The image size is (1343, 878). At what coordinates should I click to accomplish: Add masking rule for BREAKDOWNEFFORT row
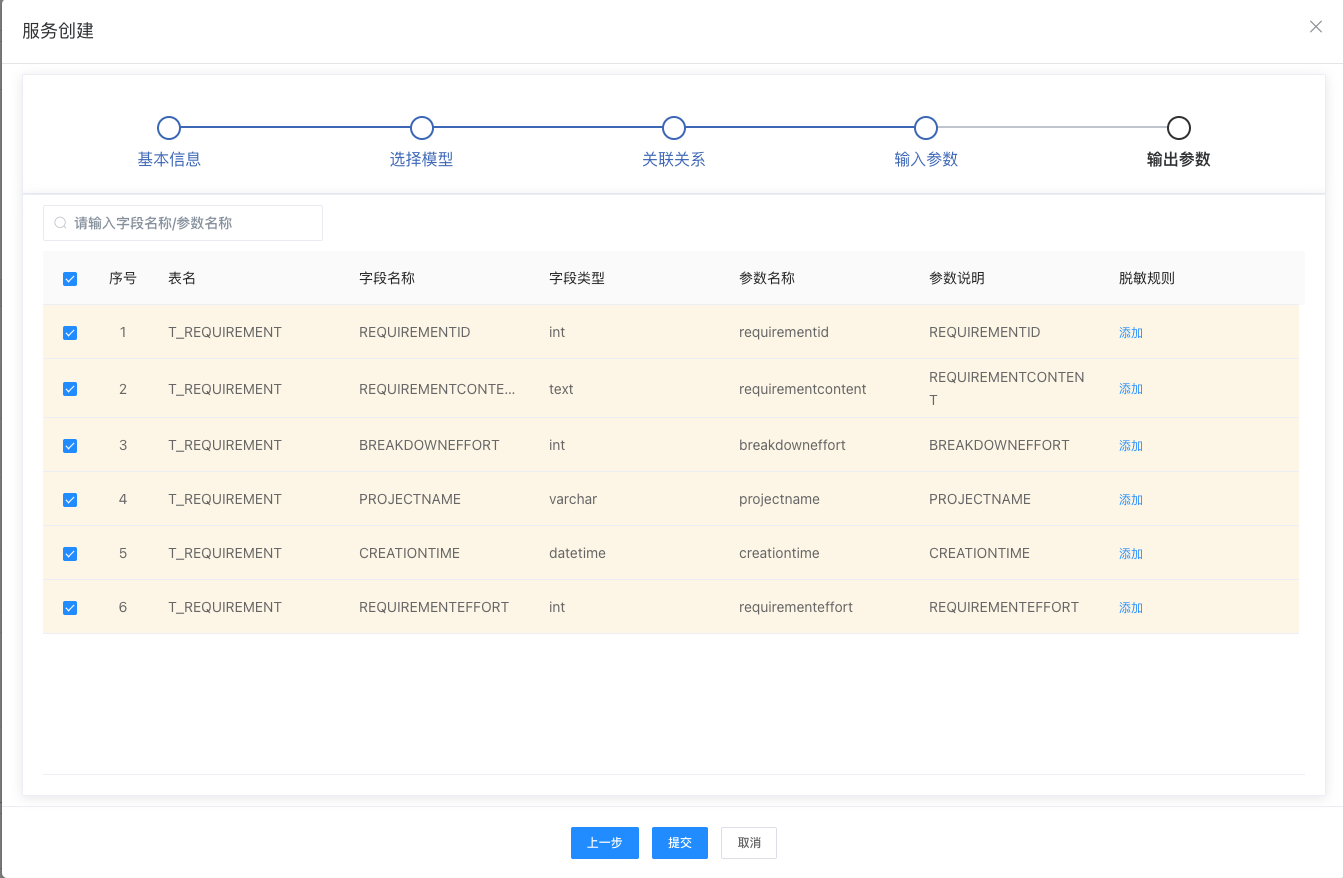pyautogui.click(x=1130, y=446)
